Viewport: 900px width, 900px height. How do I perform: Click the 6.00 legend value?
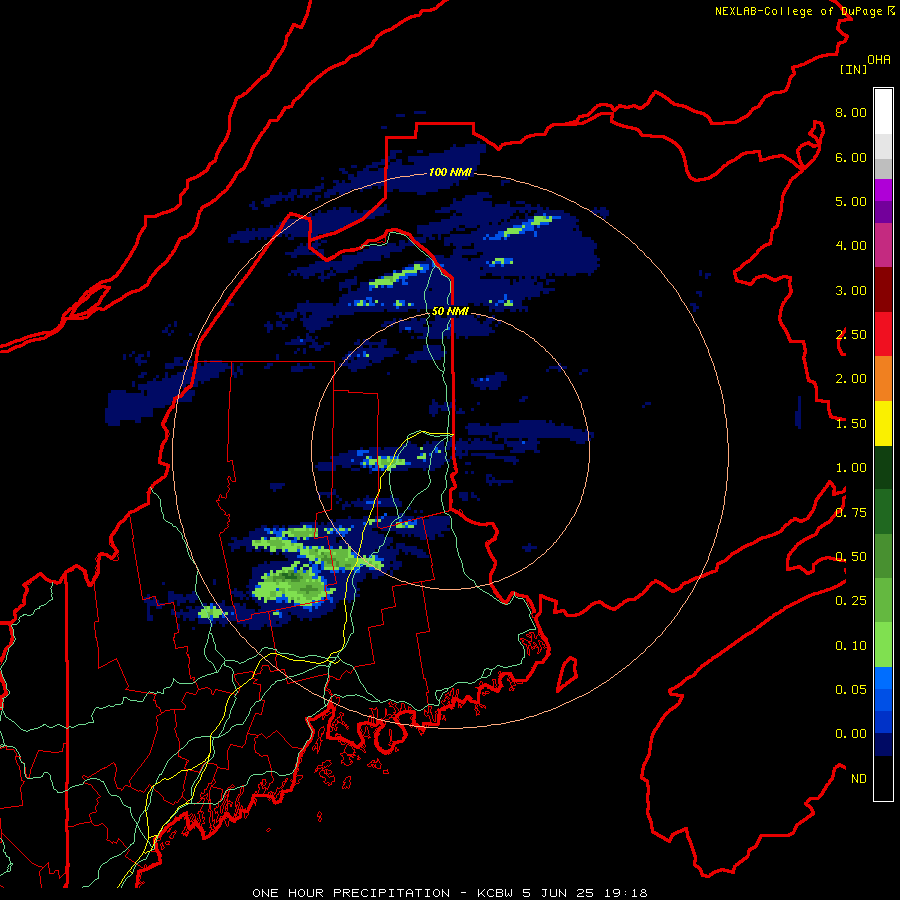[851, 157]
